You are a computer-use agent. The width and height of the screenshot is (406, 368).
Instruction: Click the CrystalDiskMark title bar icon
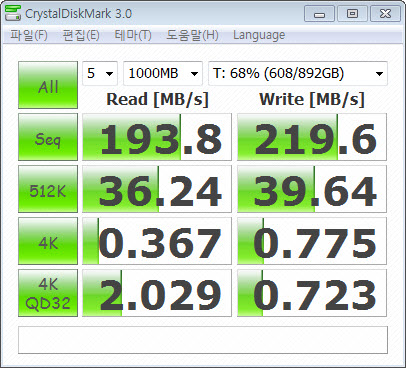pyautogui.click(x=13, y=13)
